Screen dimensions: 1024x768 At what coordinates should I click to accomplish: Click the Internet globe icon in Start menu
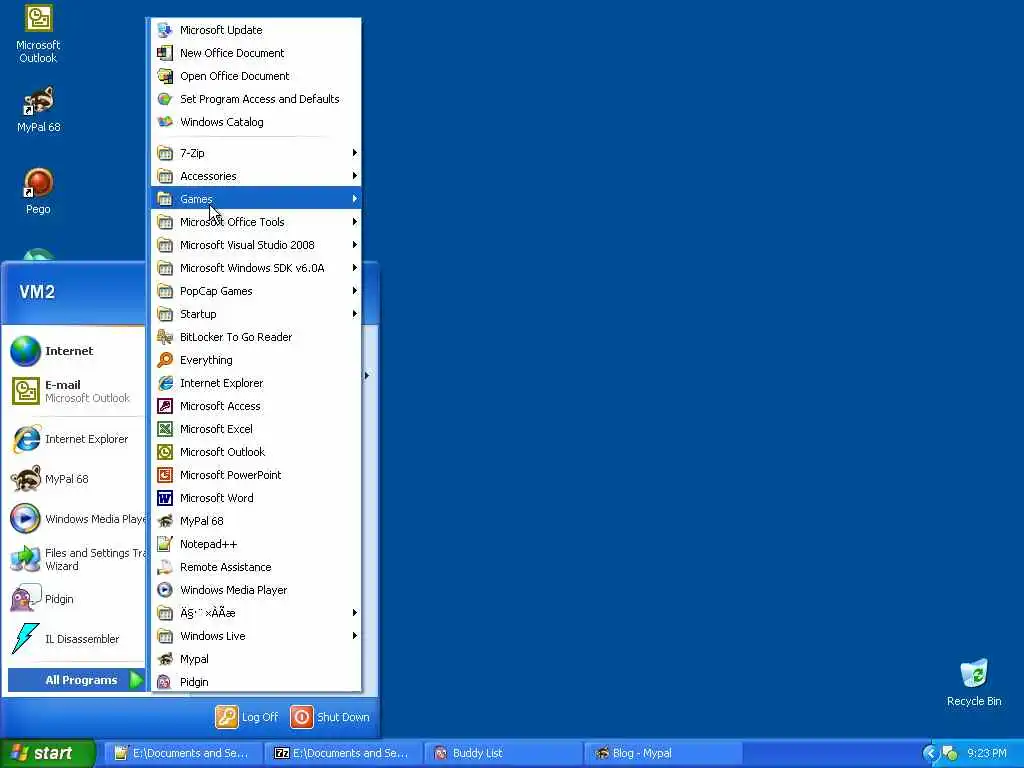(25, 351)
